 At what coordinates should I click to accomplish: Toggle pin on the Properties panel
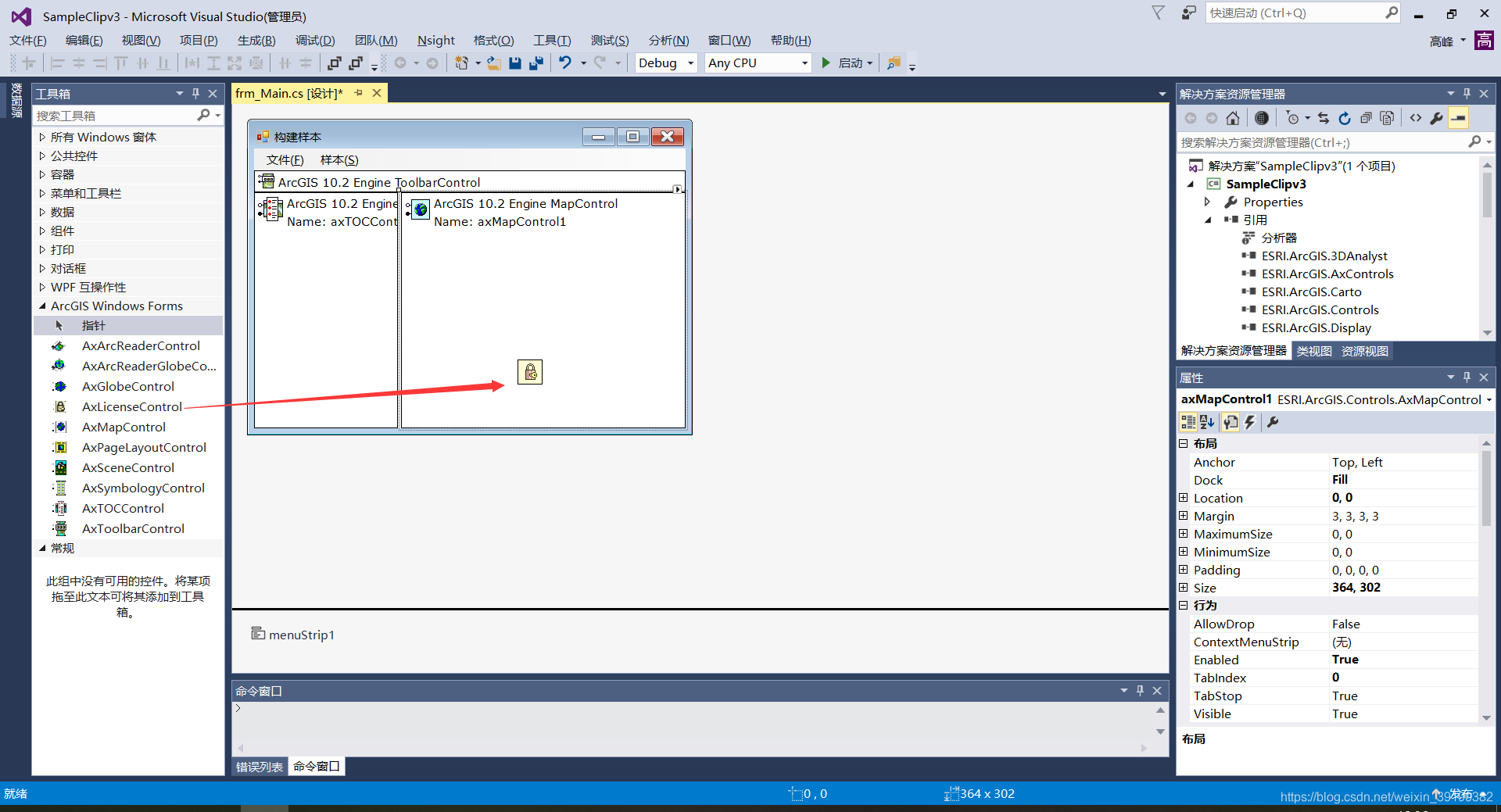[x=1467, y=377]
